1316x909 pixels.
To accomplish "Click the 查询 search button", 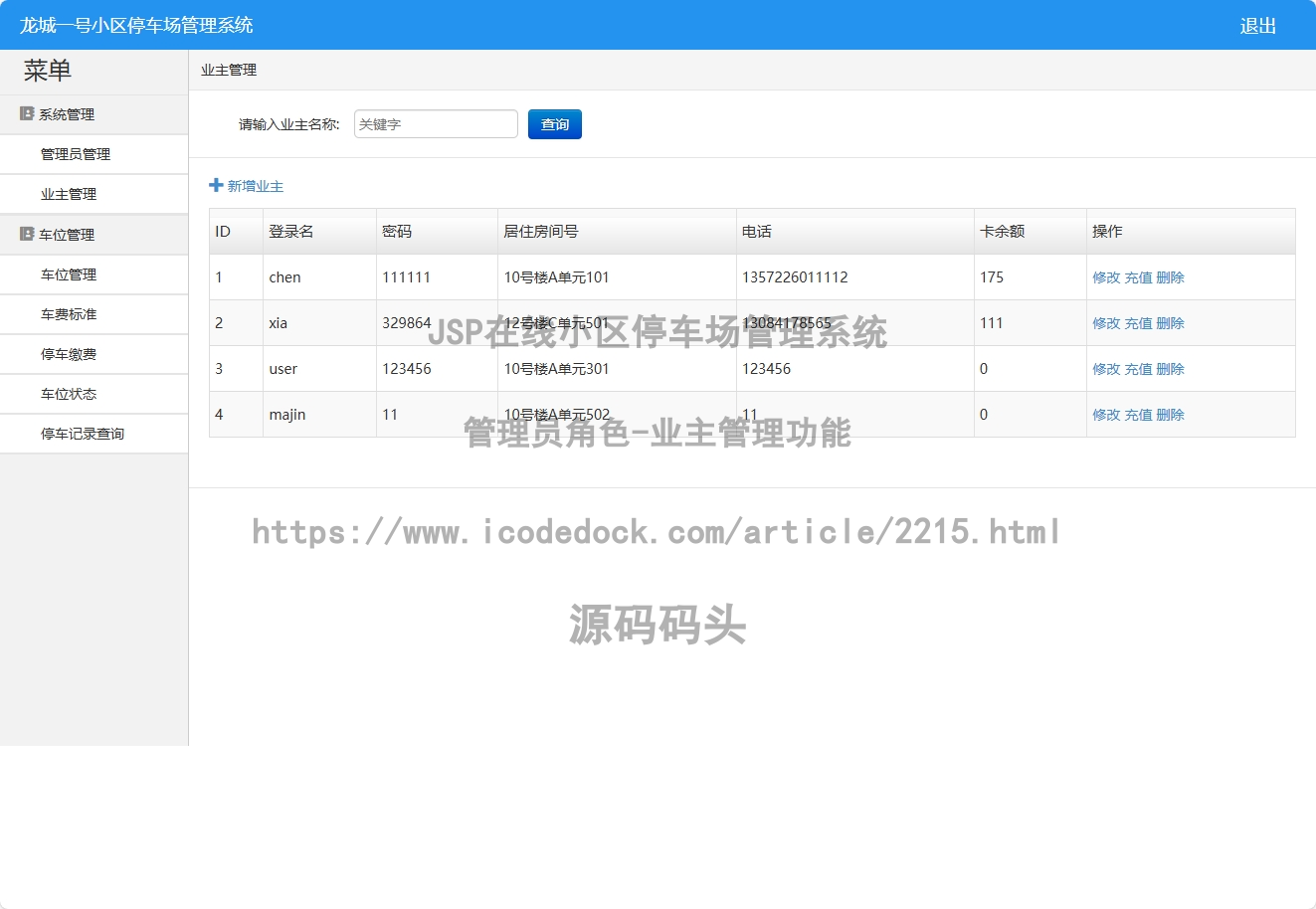I will coord(555,124).
